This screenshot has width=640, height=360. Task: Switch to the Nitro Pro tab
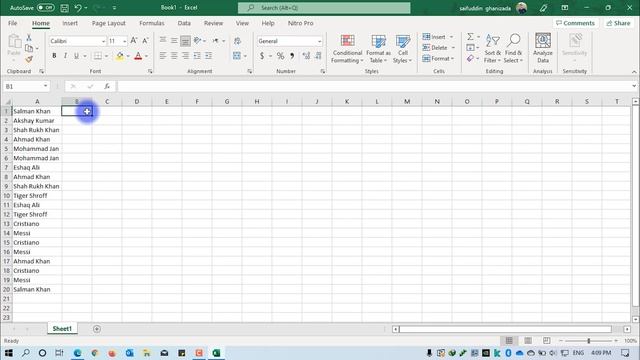(300, 23)
